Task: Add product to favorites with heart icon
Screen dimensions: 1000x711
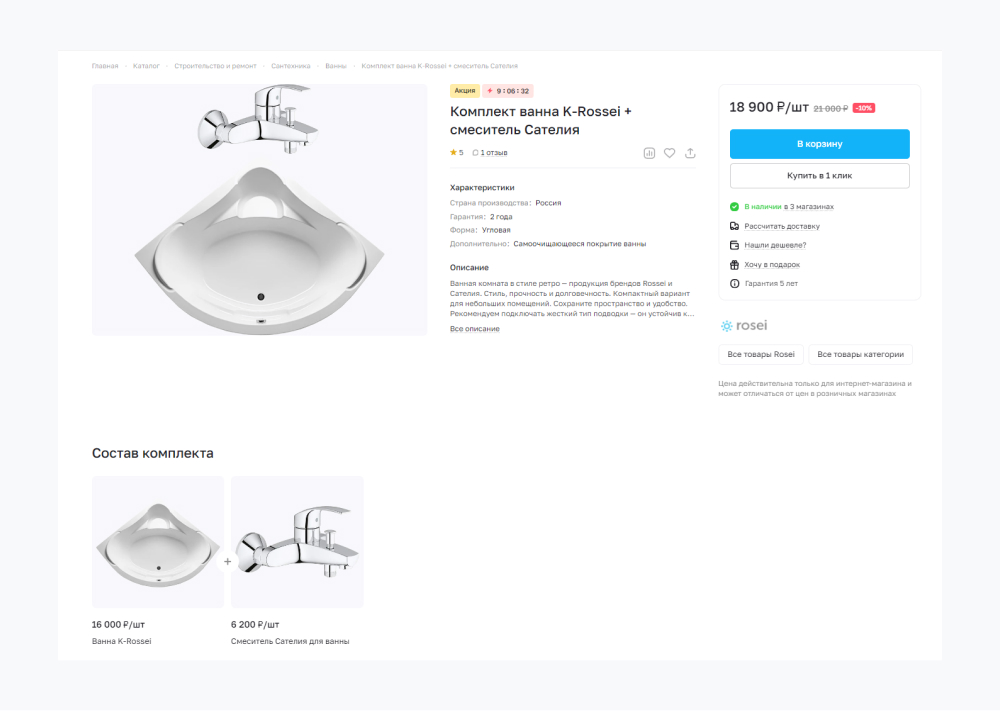Action: [669, 153]
